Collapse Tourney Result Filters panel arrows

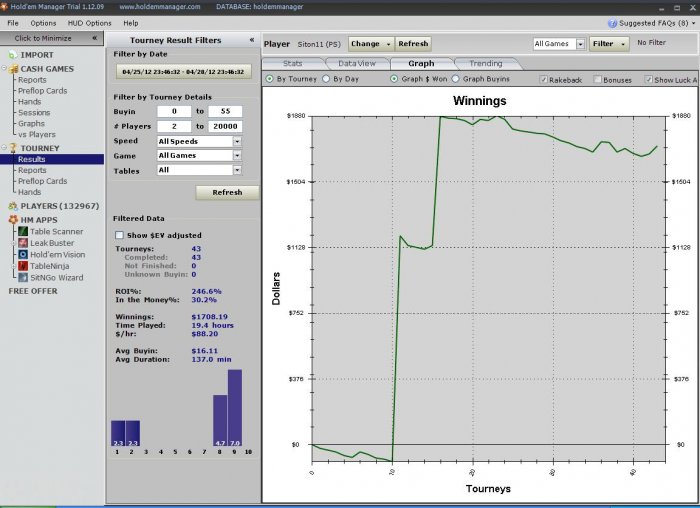tap(252, 40)
